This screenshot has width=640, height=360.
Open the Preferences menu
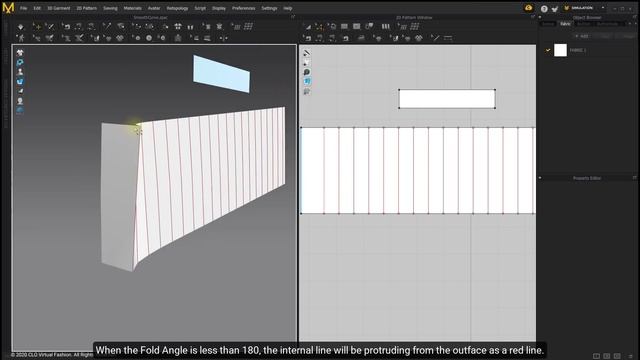[x=244, y=8]
